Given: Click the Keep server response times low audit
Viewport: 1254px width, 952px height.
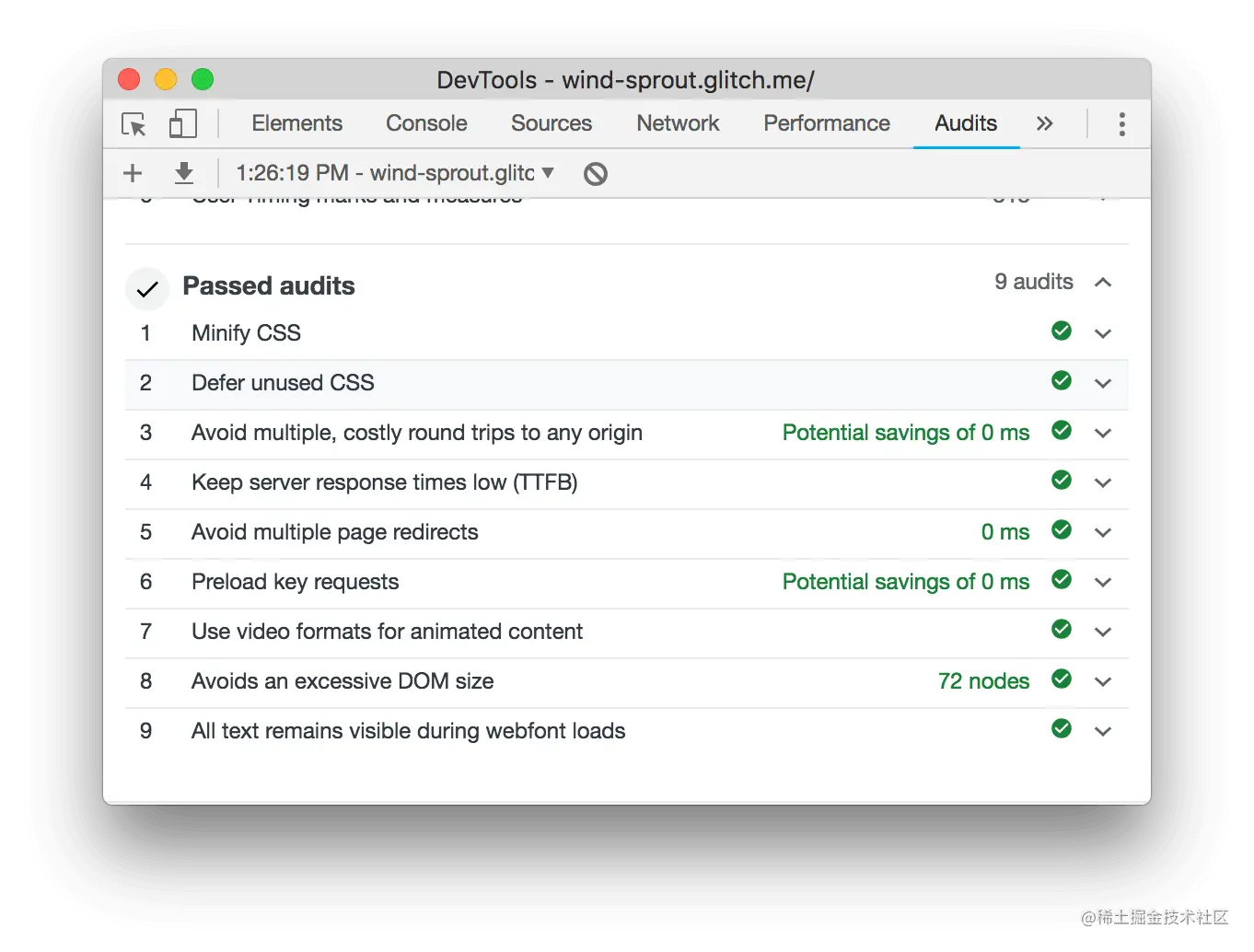Looking at the screenshot, I should (384, 482).
